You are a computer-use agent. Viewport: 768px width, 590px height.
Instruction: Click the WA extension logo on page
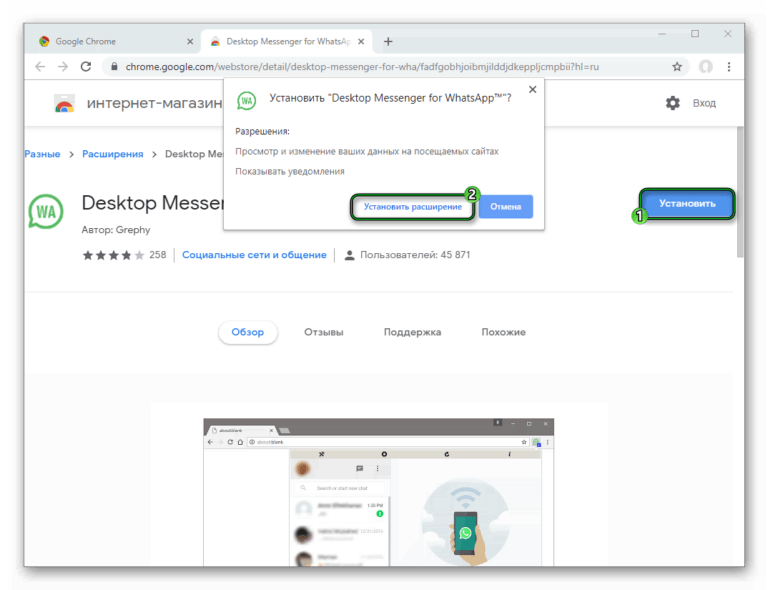click(x=46, y=212)
